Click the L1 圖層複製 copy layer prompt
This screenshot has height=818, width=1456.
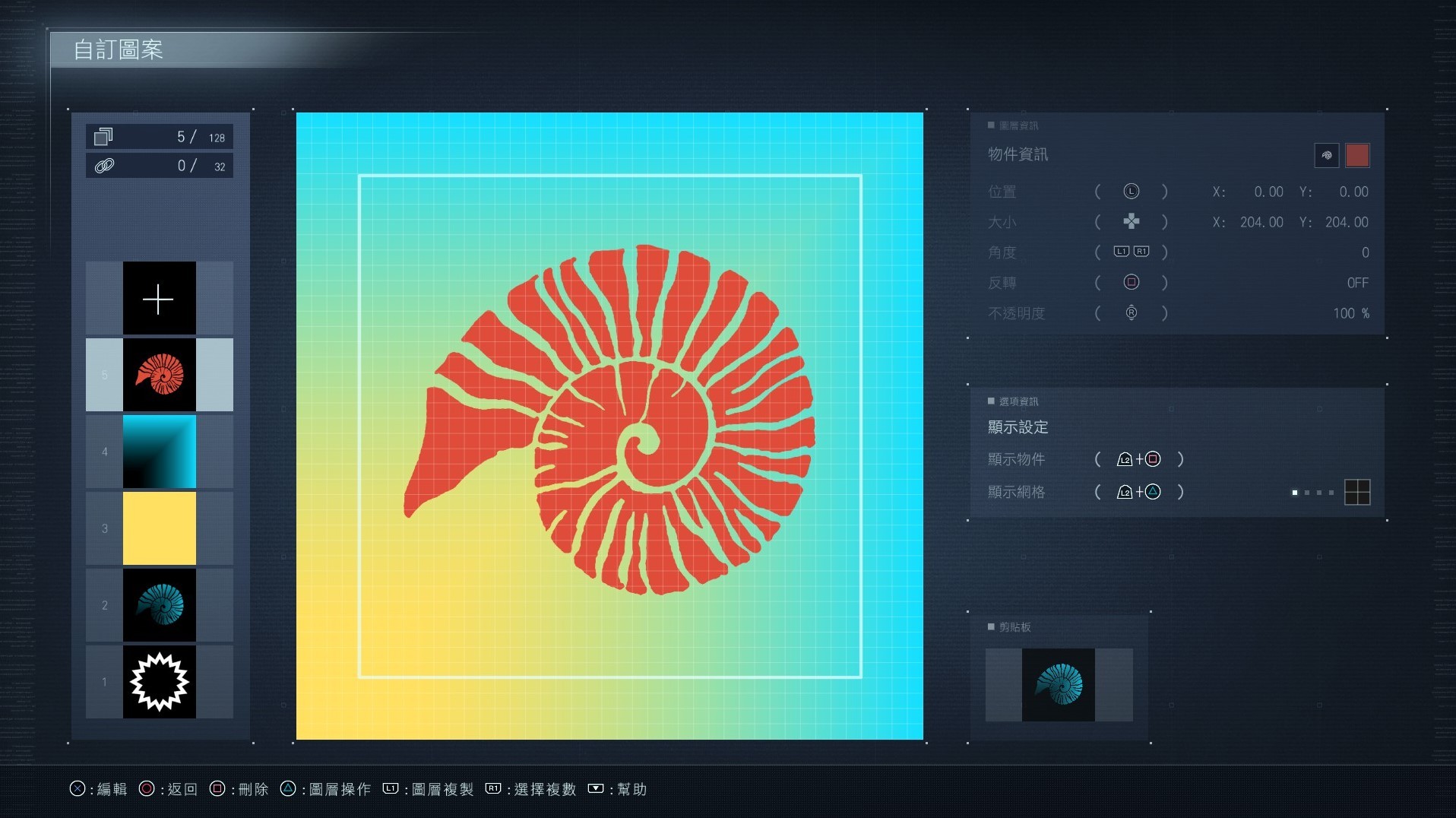pos(428,789)
